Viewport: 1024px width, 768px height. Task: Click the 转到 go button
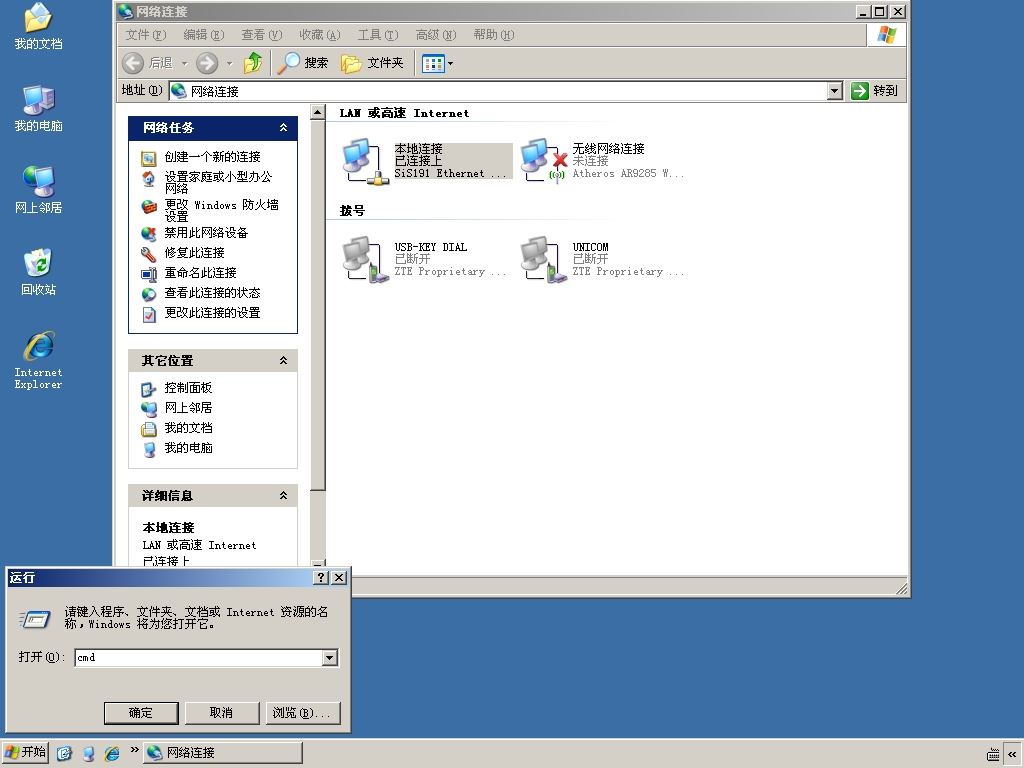click(875, 91)
